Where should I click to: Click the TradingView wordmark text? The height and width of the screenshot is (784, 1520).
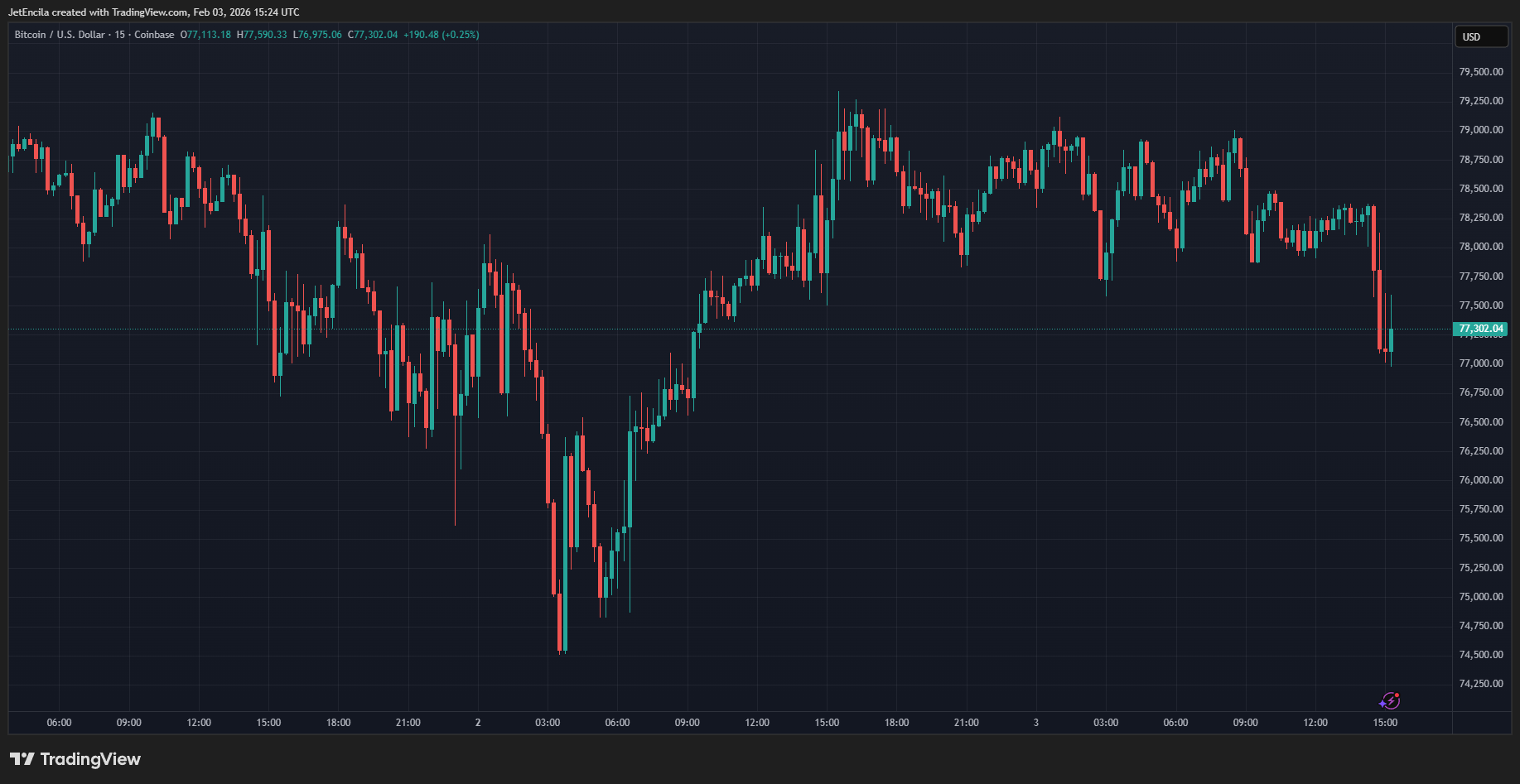[x=90, y=759]
